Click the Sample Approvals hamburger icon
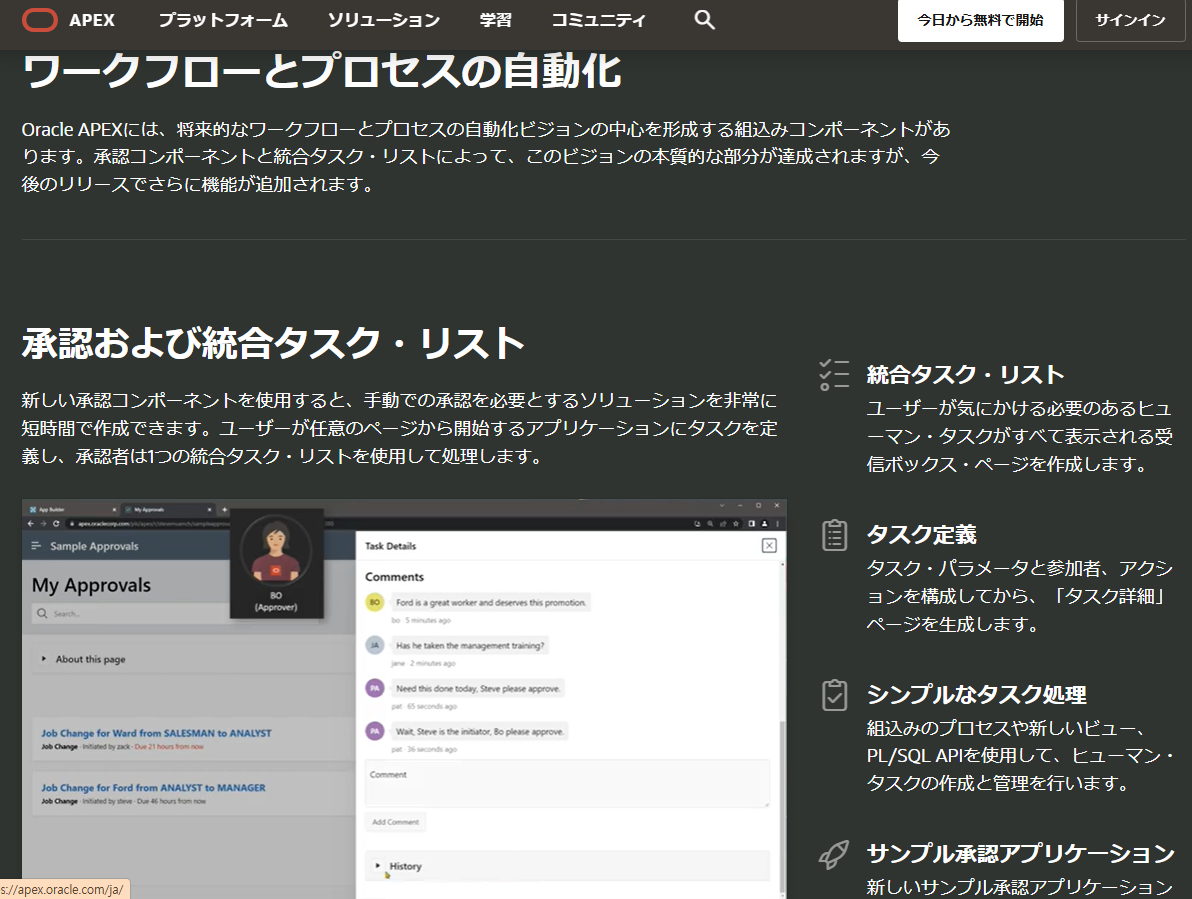This screenshot has width=1192, height=899. [36, 546]
